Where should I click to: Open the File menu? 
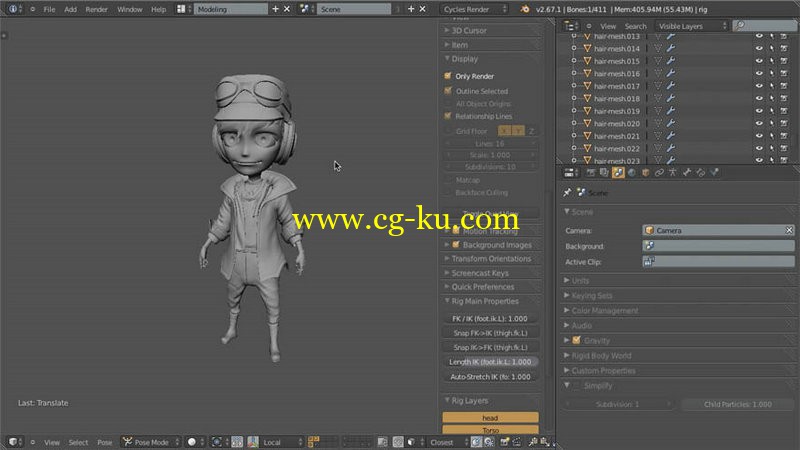pyautogui.click(x=49, y=9)
